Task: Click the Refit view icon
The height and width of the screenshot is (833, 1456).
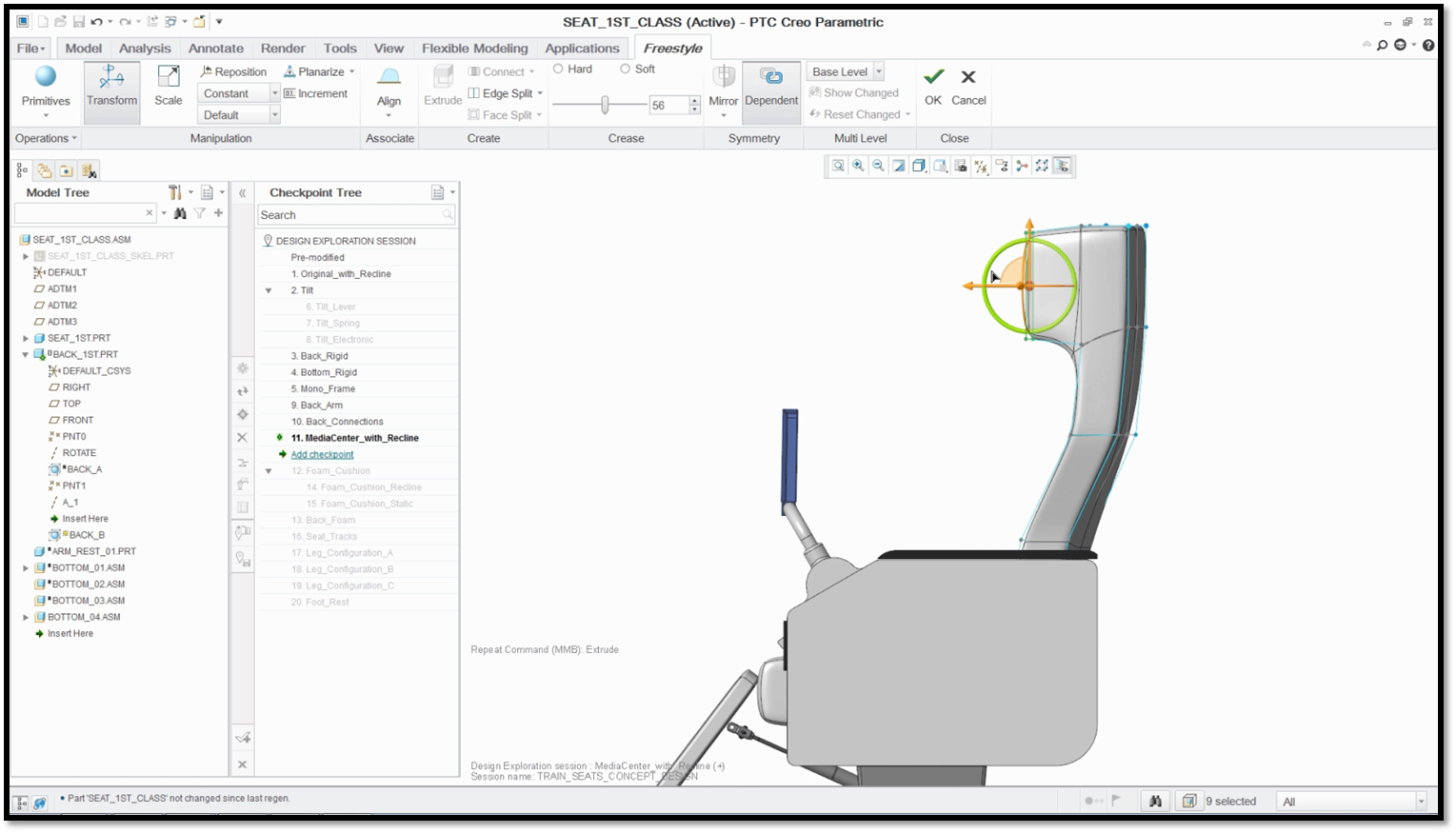Action: (838, 166)
